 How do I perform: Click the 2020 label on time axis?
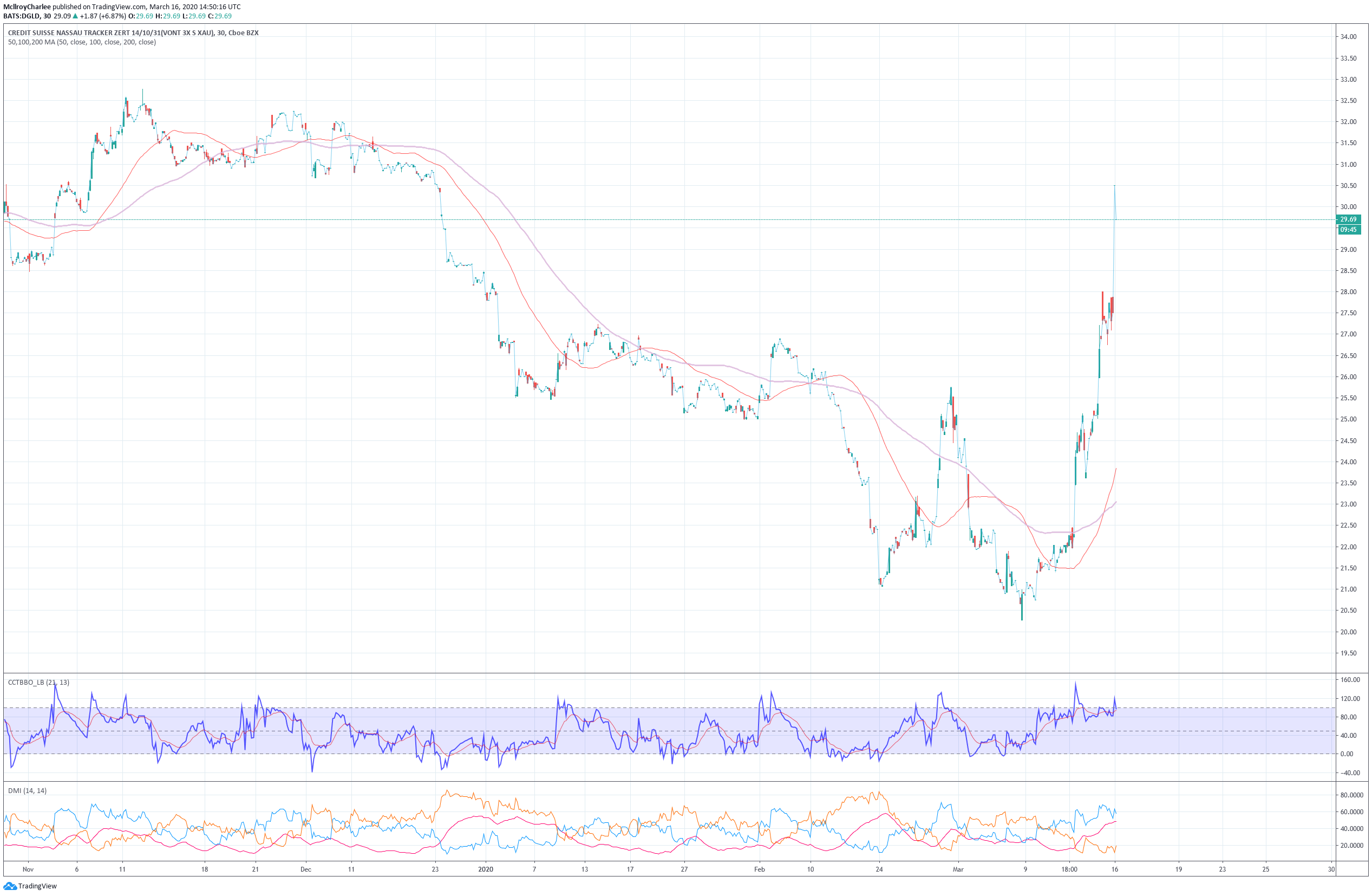coord(485,869)
